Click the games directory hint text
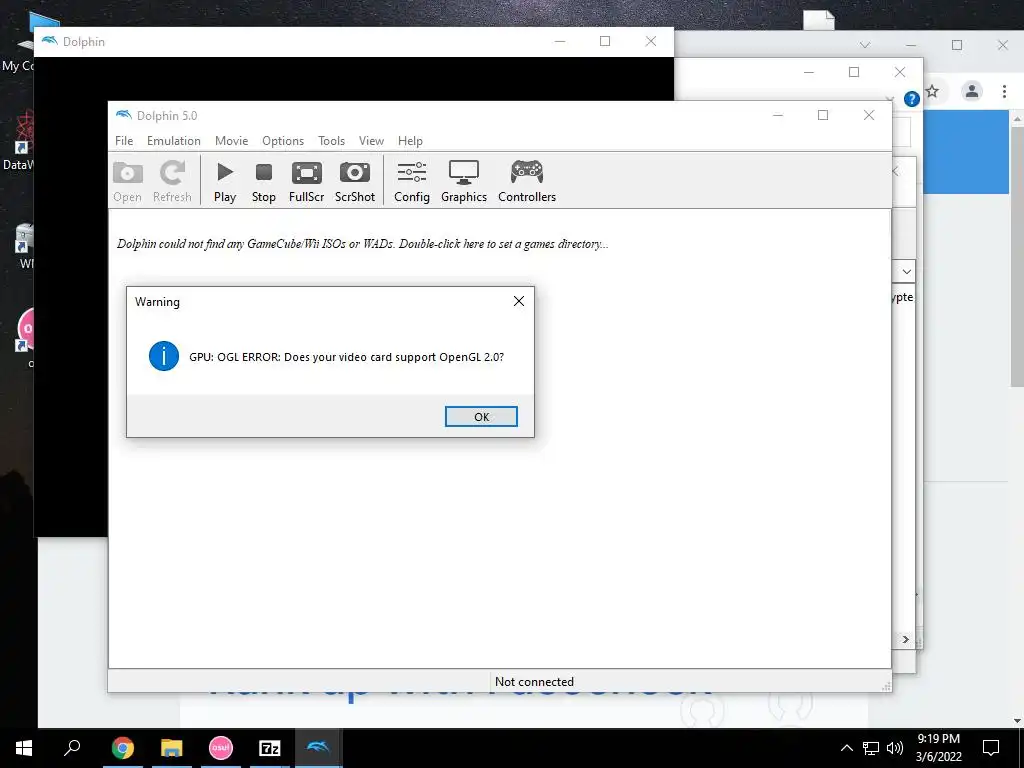The width and height of the screenshot is (1024, 768). click(362, 244)
